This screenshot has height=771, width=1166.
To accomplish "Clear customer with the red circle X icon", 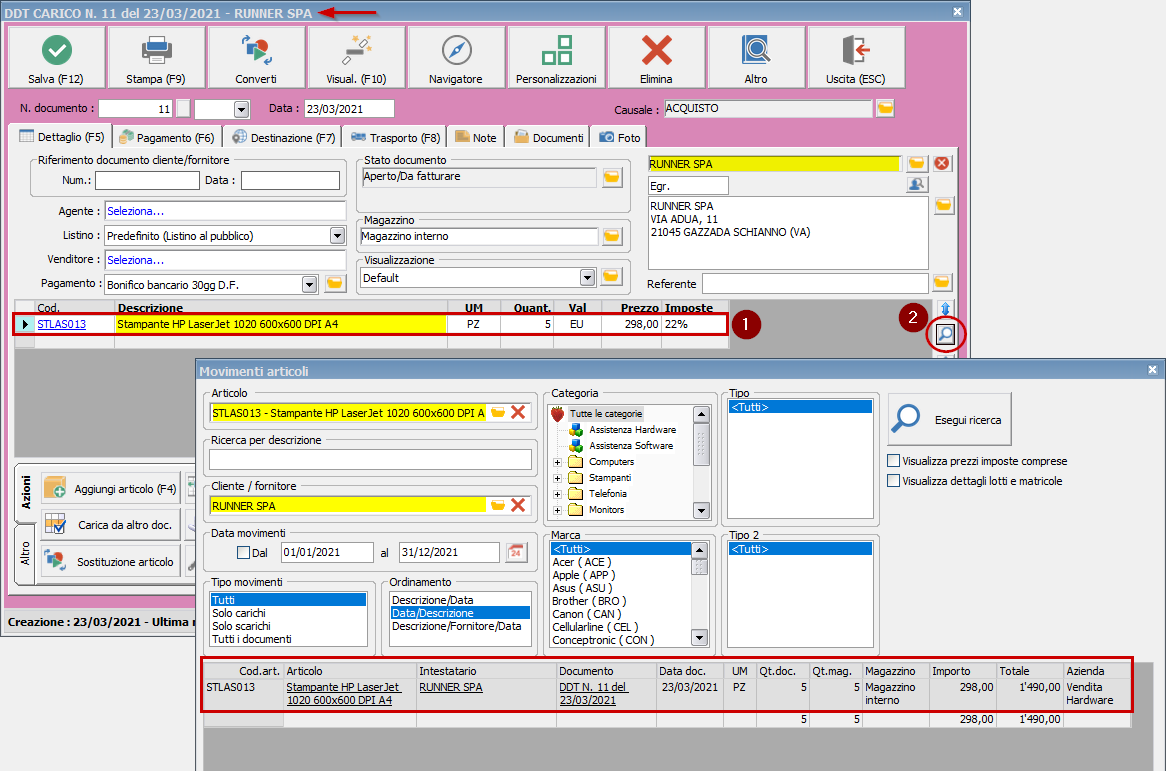I will tap(941, 164).
